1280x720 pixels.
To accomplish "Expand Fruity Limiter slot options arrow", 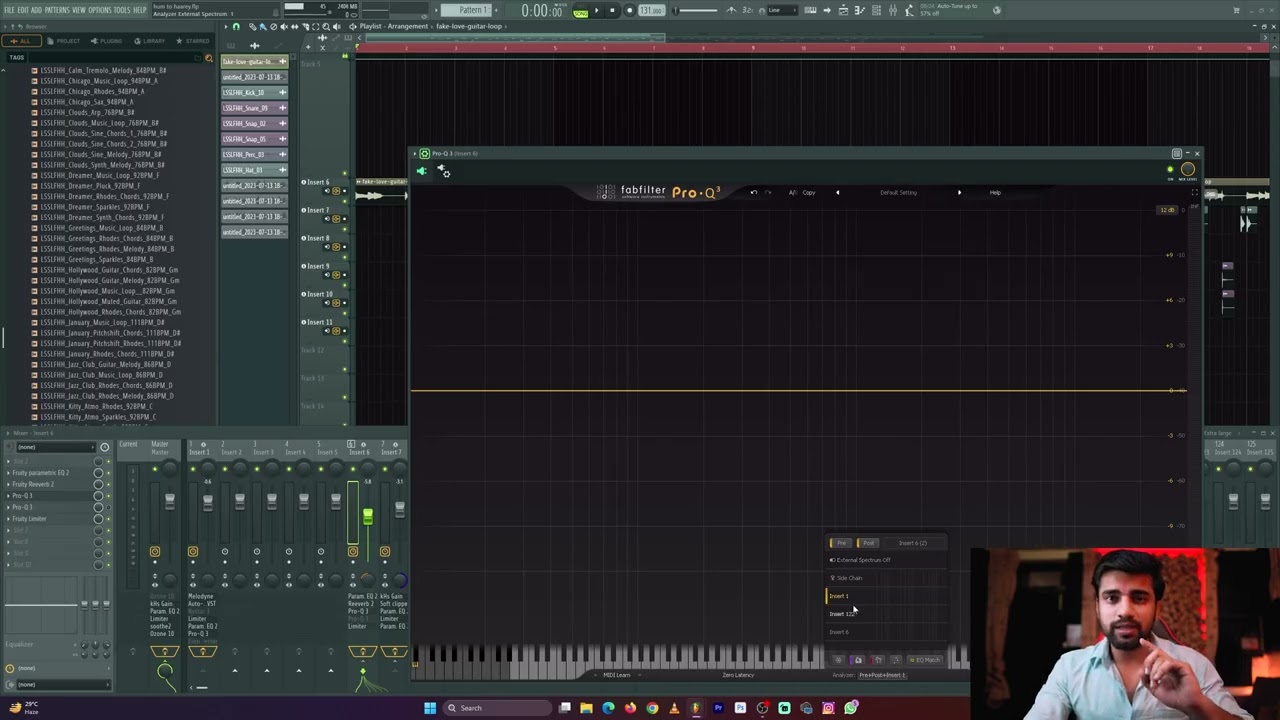I will (7, 518).
